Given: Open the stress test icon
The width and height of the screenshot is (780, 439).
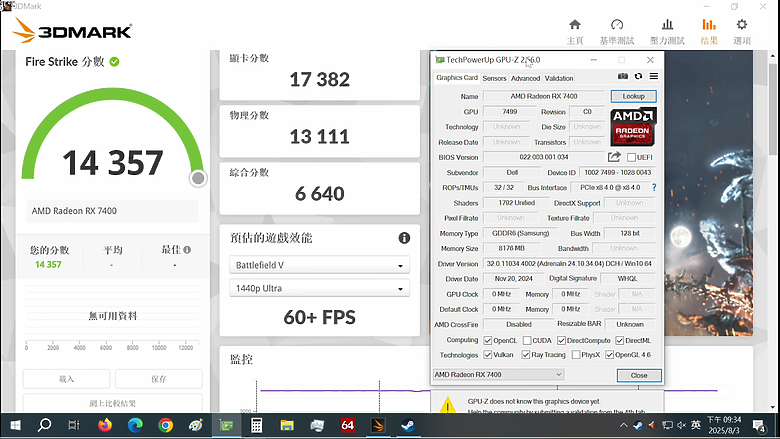Looking at the screenshot, I should click(668, 24).
